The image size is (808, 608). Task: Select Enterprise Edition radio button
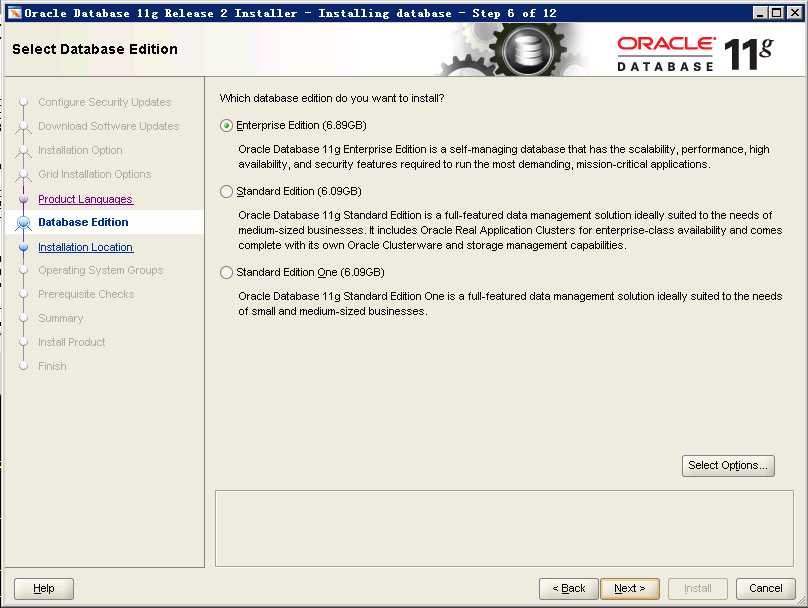(226, 126)
